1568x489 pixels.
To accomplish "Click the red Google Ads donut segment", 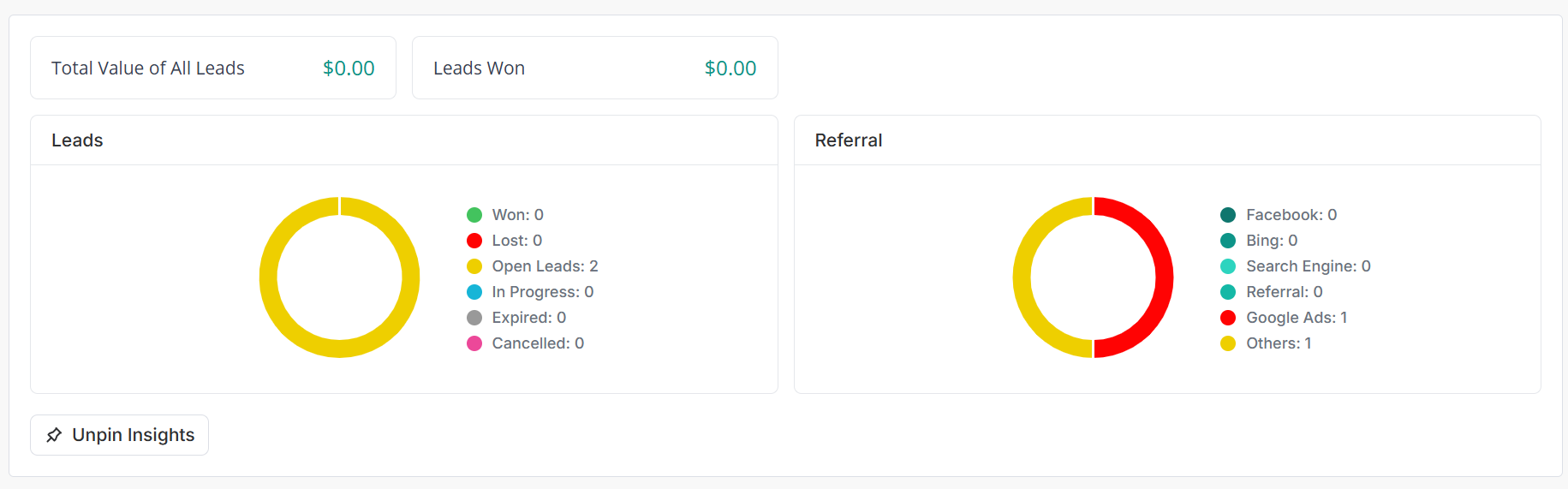I will point(1164,277).
